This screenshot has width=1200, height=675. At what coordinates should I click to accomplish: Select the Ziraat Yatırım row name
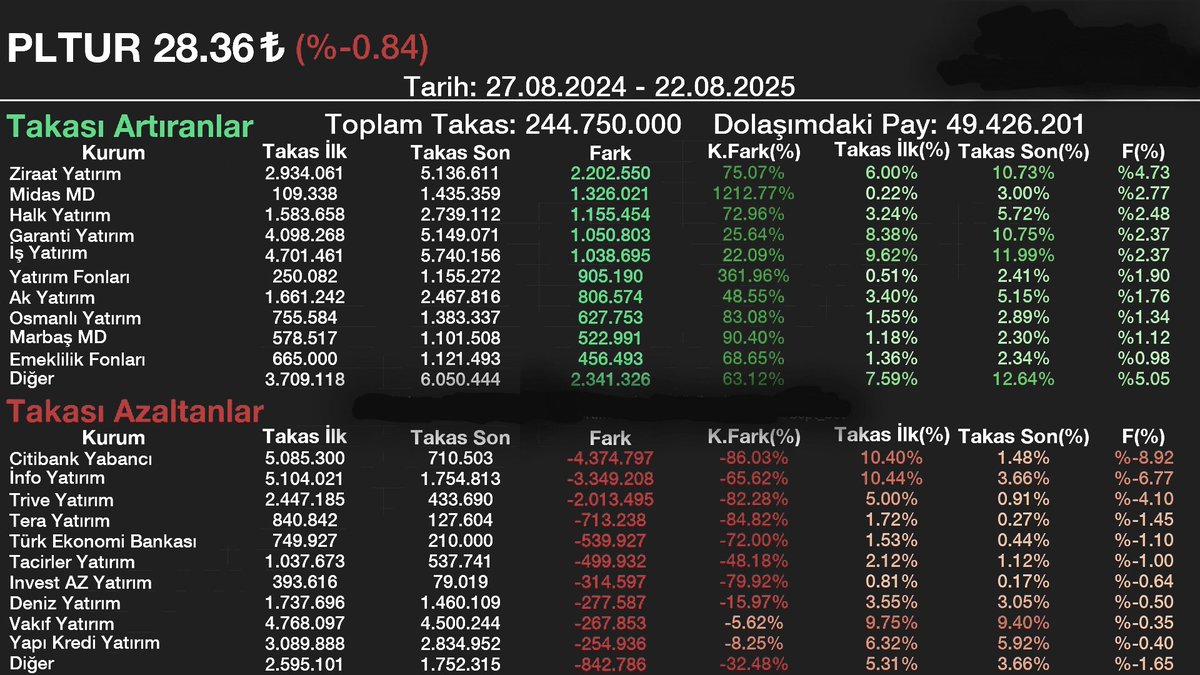pos(65,174)
